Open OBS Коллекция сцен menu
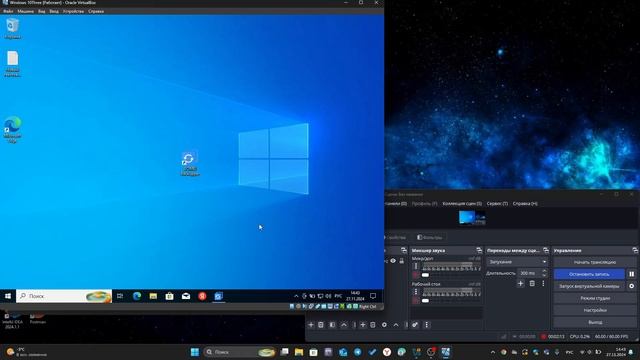Viewport: 640px width, 360px height. pyautogui.click(x=462, y=203)
